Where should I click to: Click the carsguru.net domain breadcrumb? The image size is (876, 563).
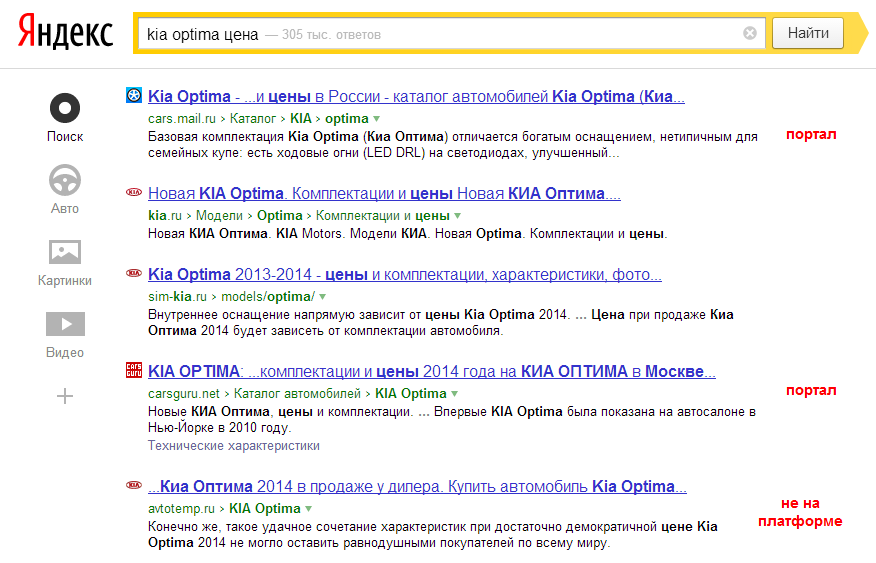184,394
